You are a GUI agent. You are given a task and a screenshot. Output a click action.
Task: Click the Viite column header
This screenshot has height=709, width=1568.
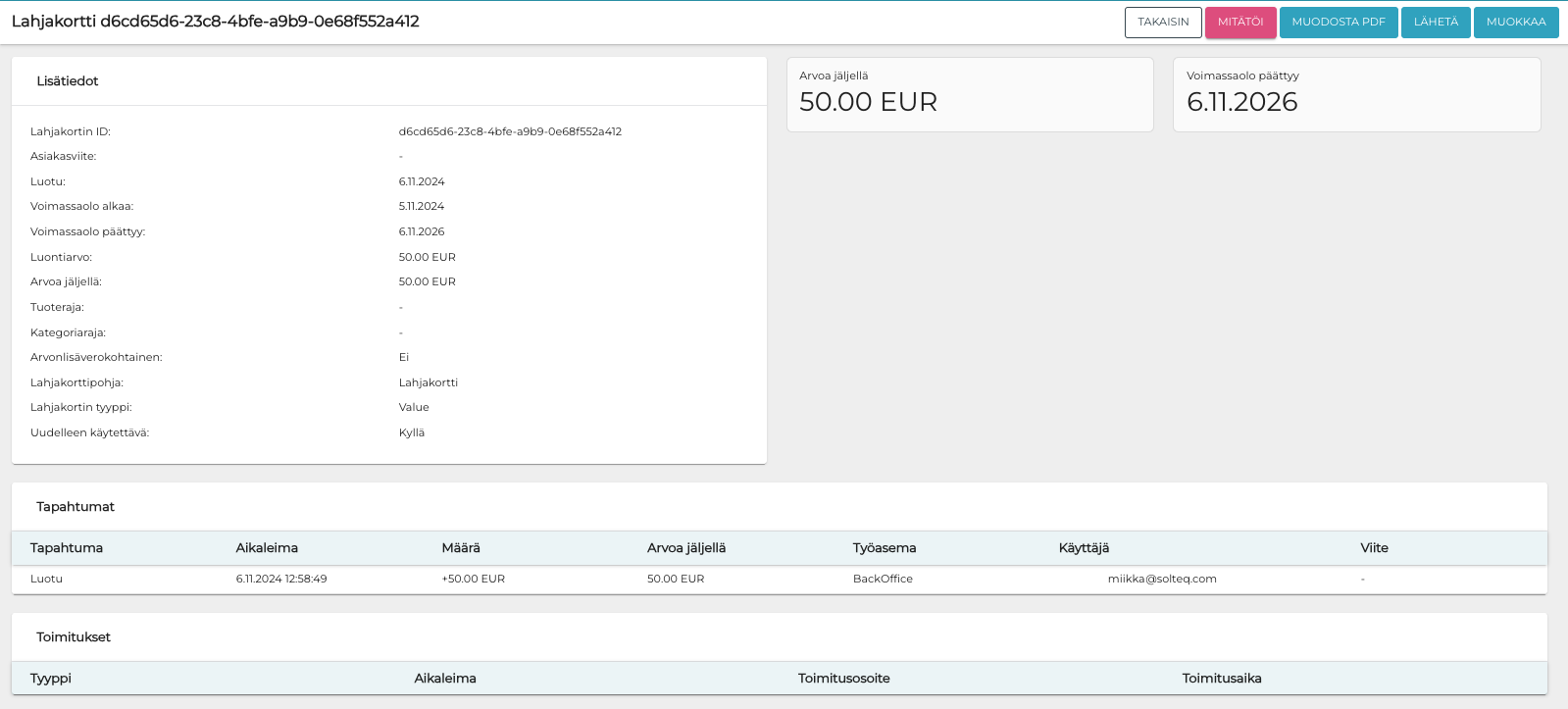[1374, 548]
